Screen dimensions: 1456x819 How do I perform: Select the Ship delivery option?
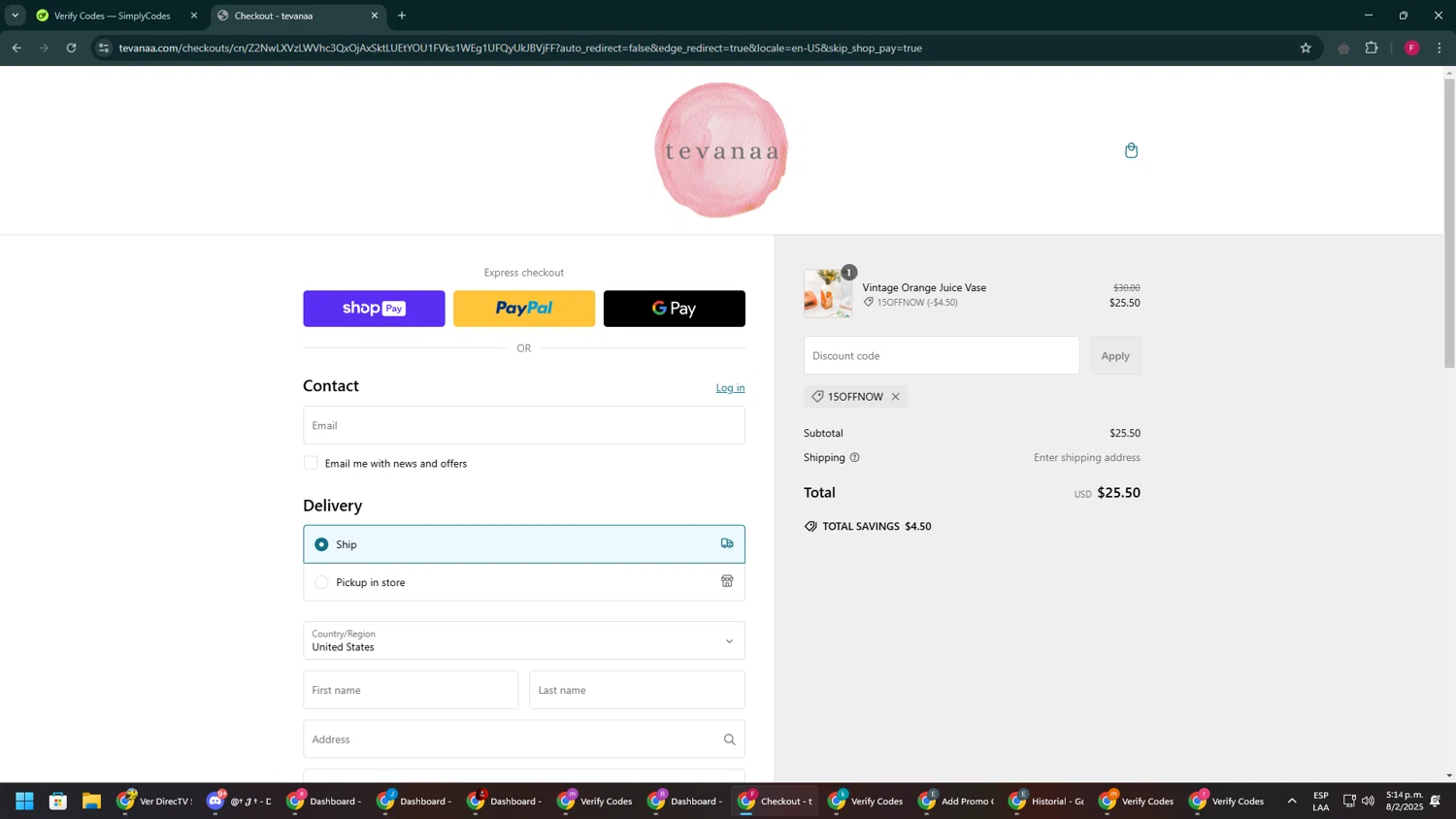524,544
